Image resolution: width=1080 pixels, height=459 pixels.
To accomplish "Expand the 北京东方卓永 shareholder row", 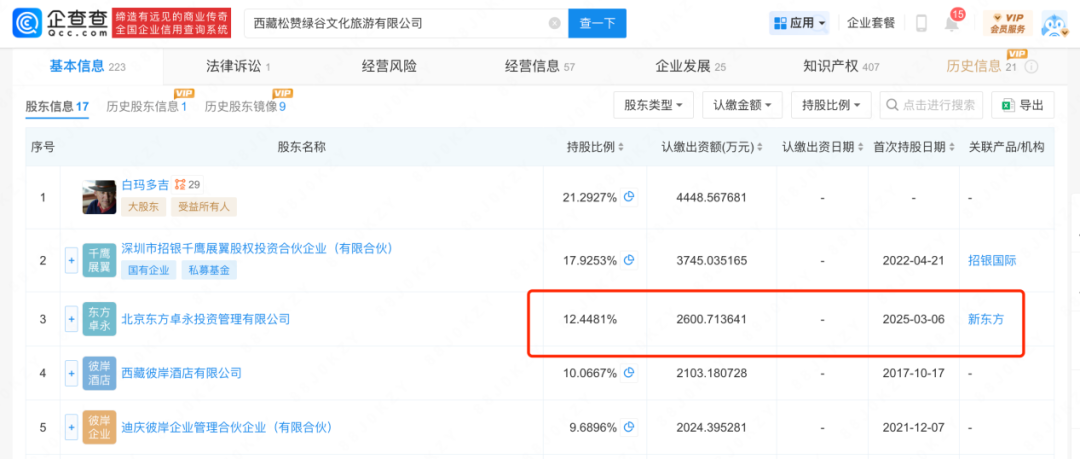I will 71,319.
